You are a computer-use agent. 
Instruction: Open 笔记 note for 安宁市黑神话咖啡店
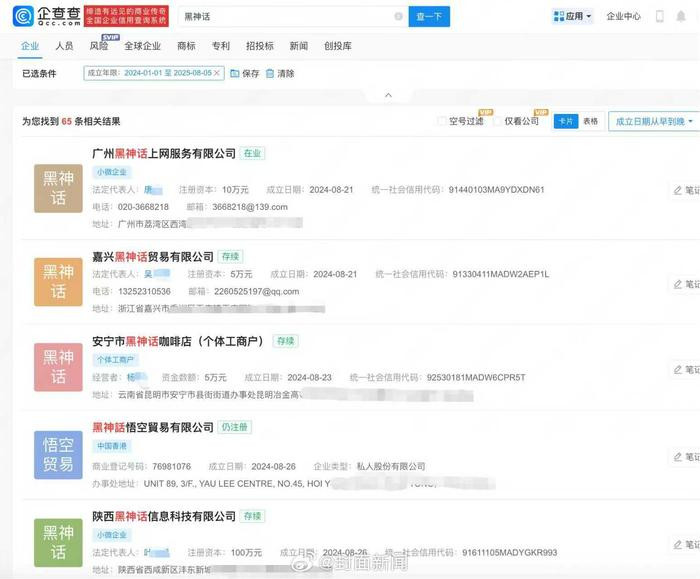coord(685,370)
